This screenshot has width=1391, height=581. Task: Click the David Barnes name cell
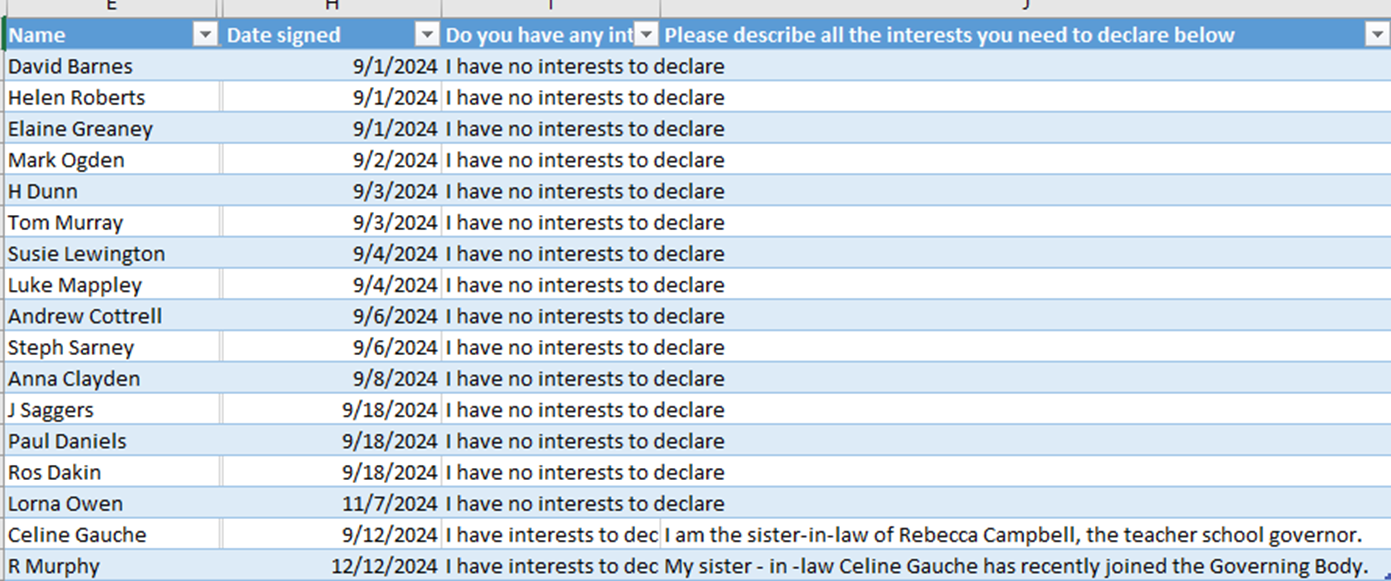(112, 66)
